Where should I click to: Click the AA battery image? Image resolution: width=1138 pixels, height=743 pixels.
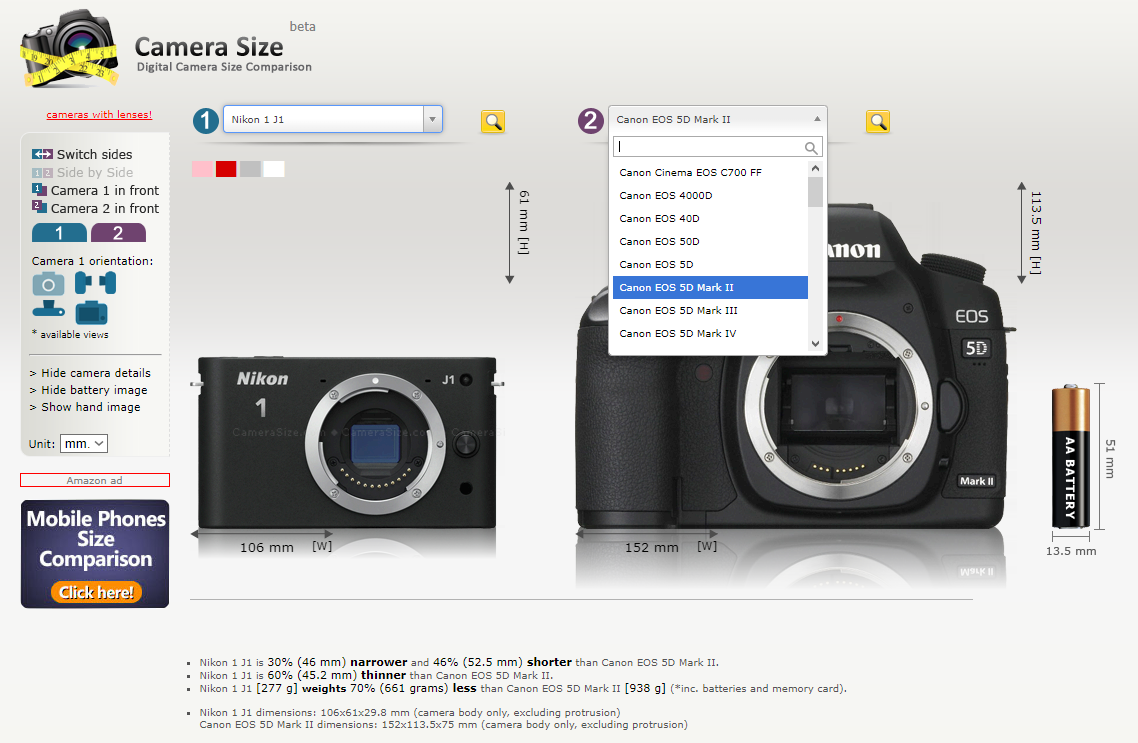point(1071,456)
